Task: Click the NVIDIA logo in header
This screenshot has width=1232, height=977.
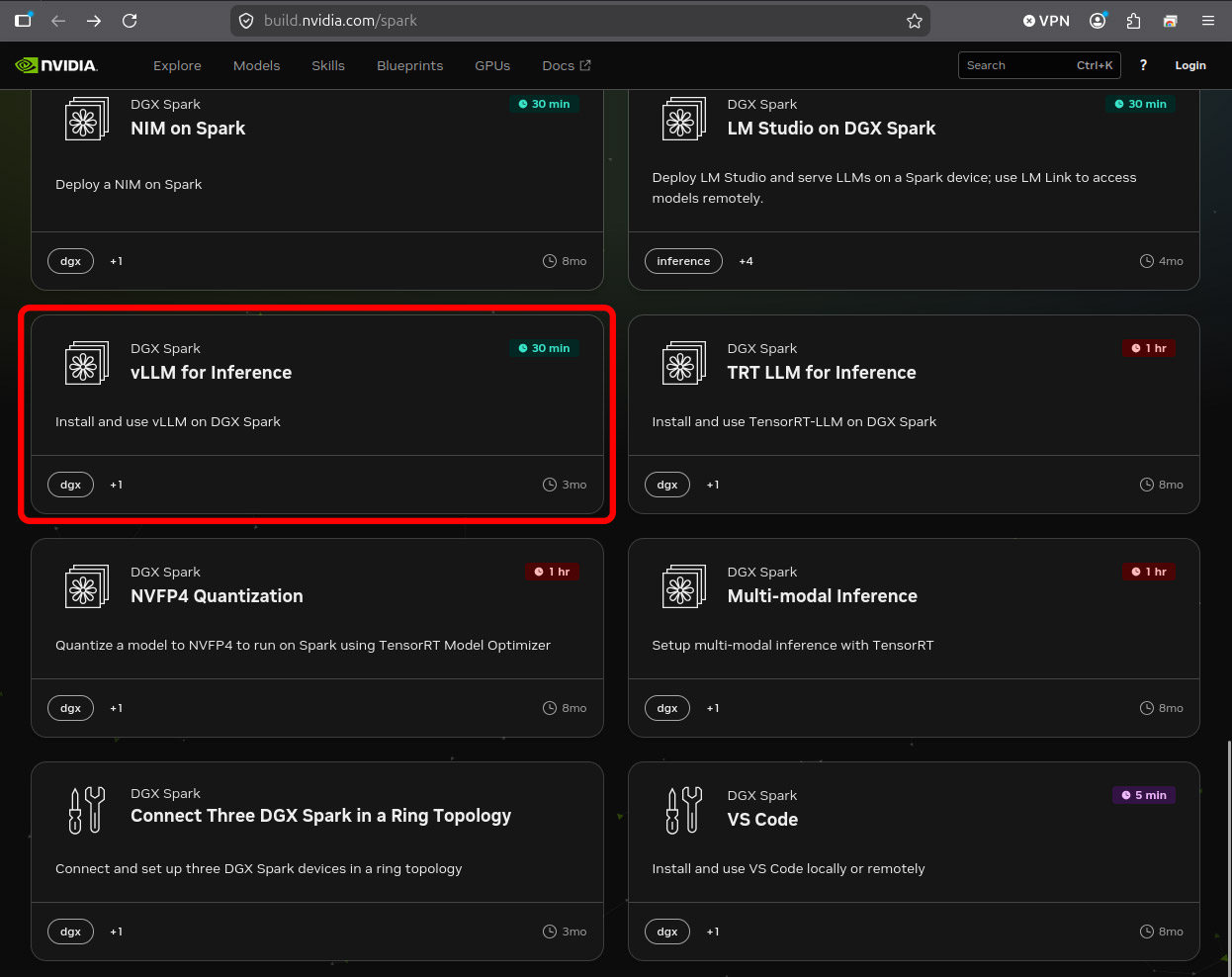Action: 56,65
